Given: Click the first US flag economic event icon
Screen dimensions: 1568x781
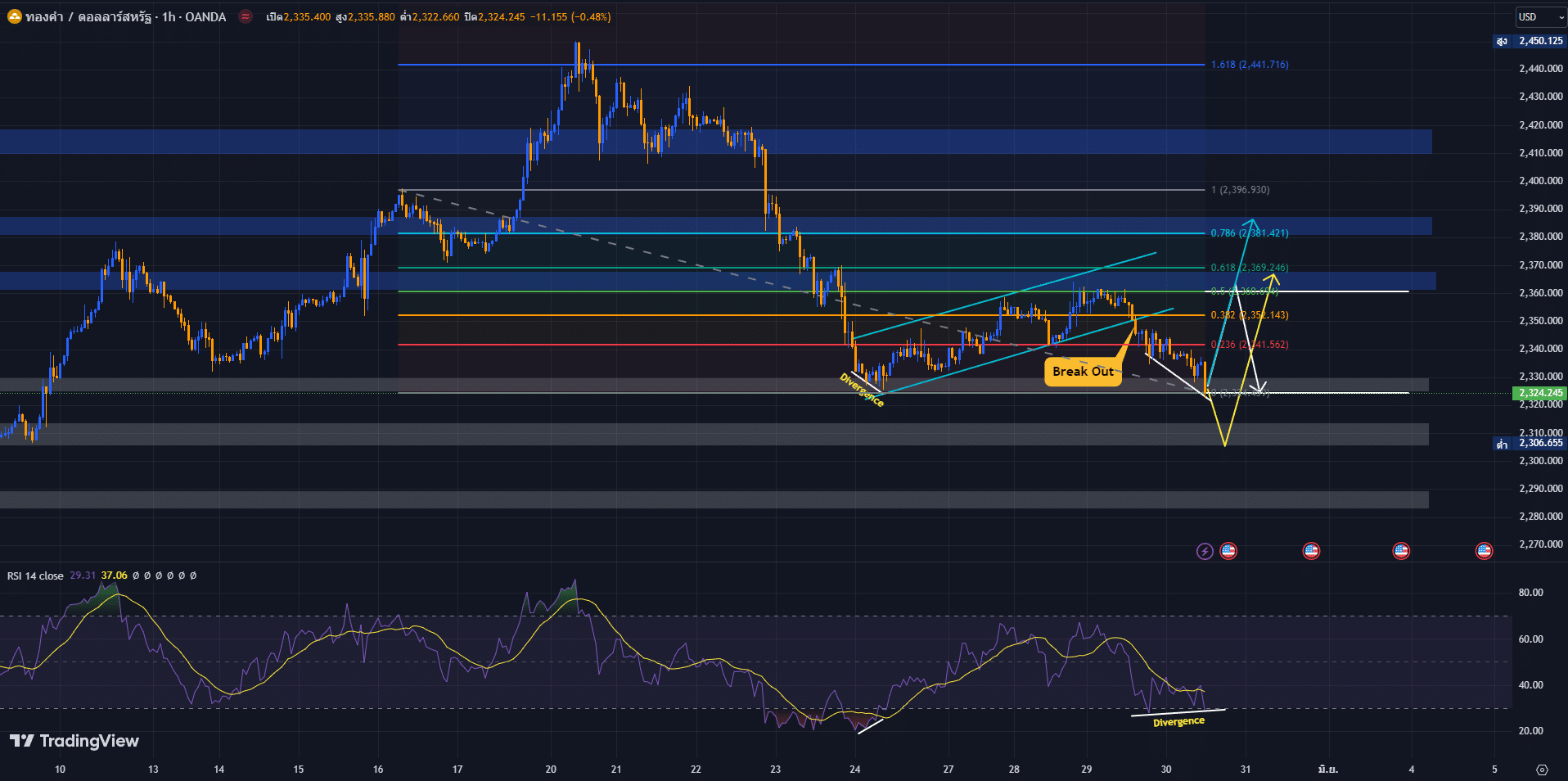Looking at the screenshot, I should [x=1228, y=551].
